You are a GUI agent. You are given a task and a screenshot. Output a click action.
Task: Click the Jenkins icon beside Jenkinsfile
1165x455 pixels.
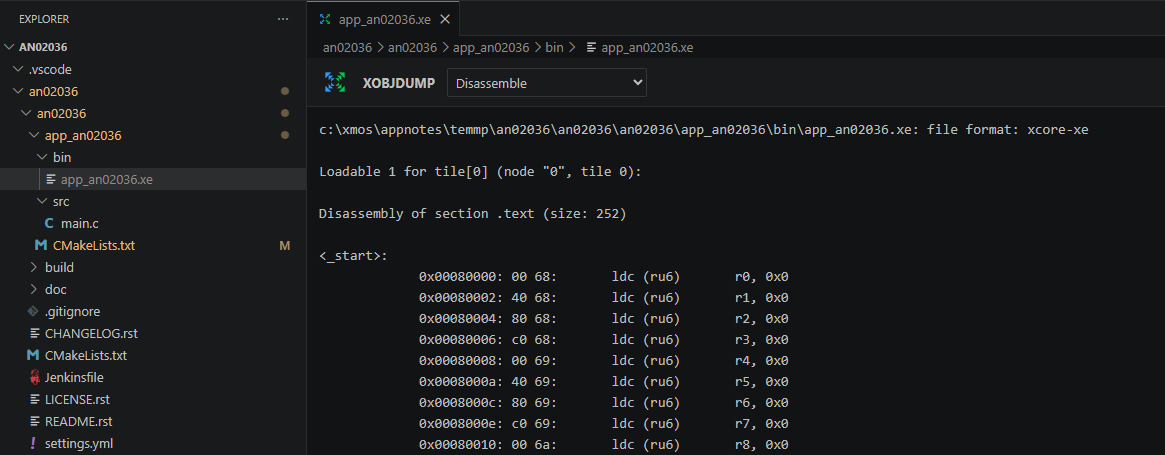pyautogui.click(x=34, y=378)
